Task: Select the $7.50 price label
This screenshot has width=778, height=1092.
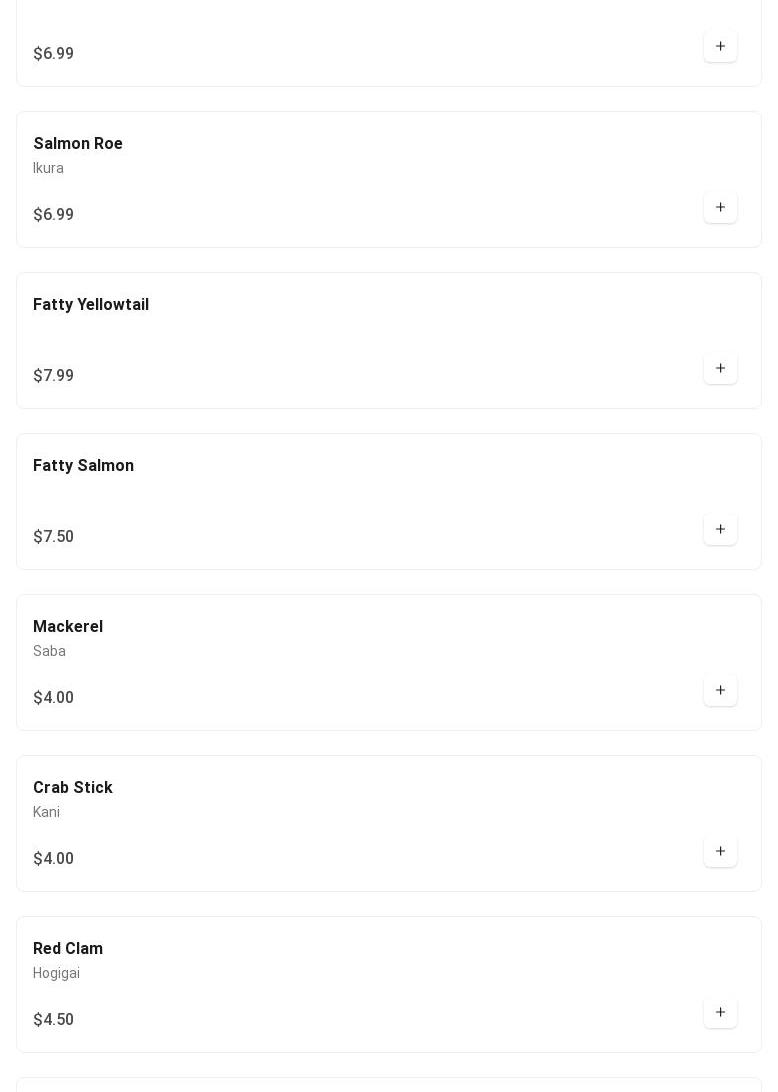Action: point(53,537)
